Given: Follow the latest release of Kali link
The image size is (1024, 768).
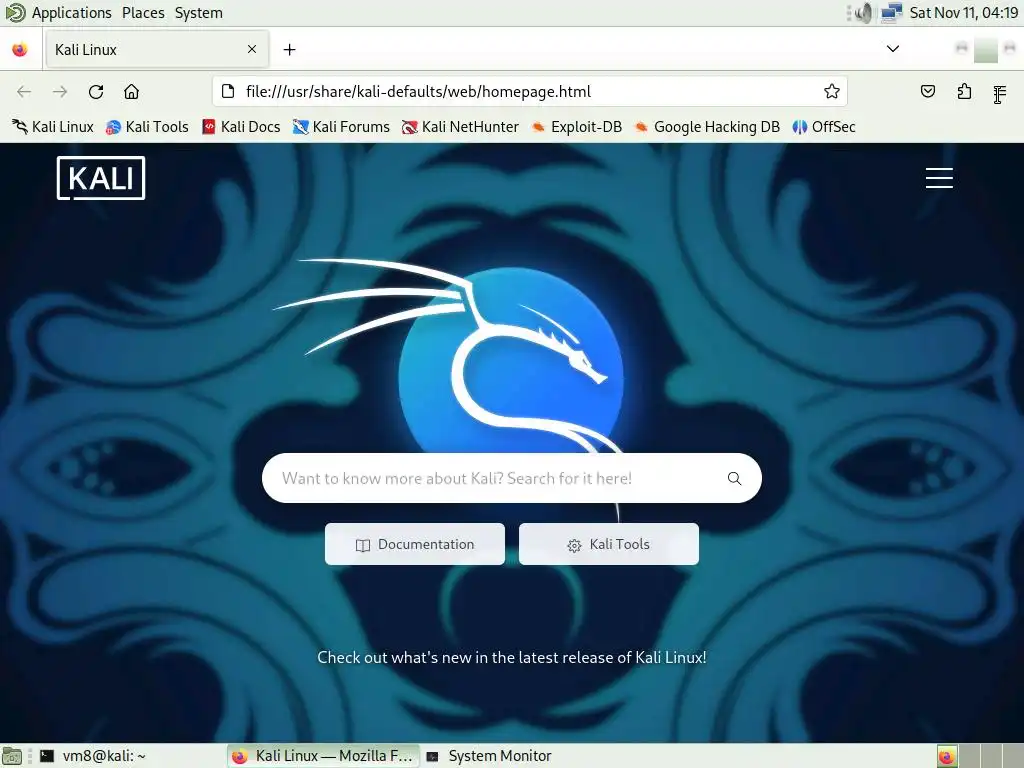Looking at the screenshot, I should [x=512, y=658].
